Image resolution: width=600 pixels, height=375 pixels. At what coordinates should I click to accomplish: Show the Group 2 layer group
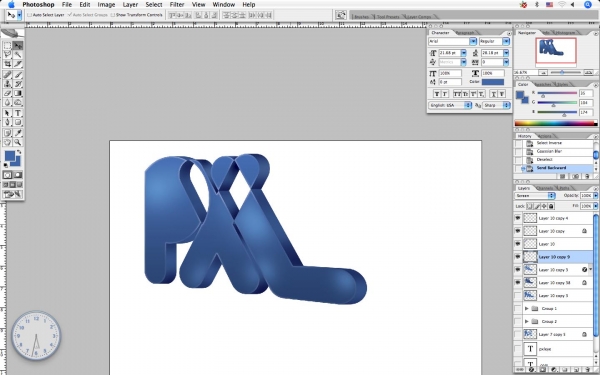click(x=518, y=321)
